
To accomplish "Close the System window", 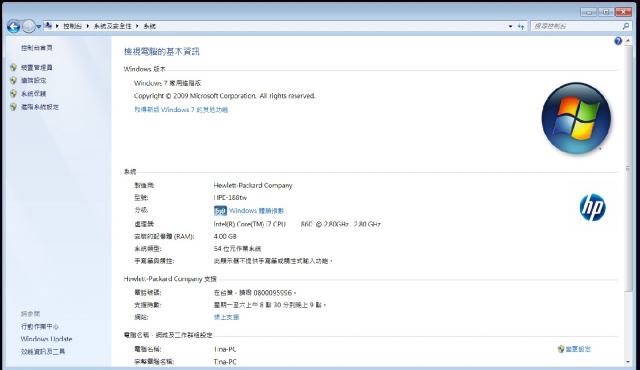I will click(x=624, y=12).
